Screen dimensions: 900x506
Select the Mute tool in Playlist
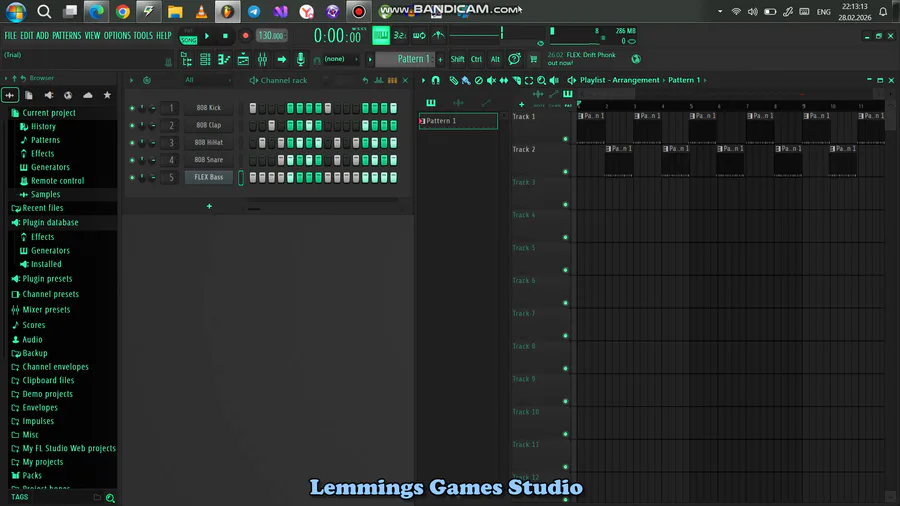click(x=491, y=80)
